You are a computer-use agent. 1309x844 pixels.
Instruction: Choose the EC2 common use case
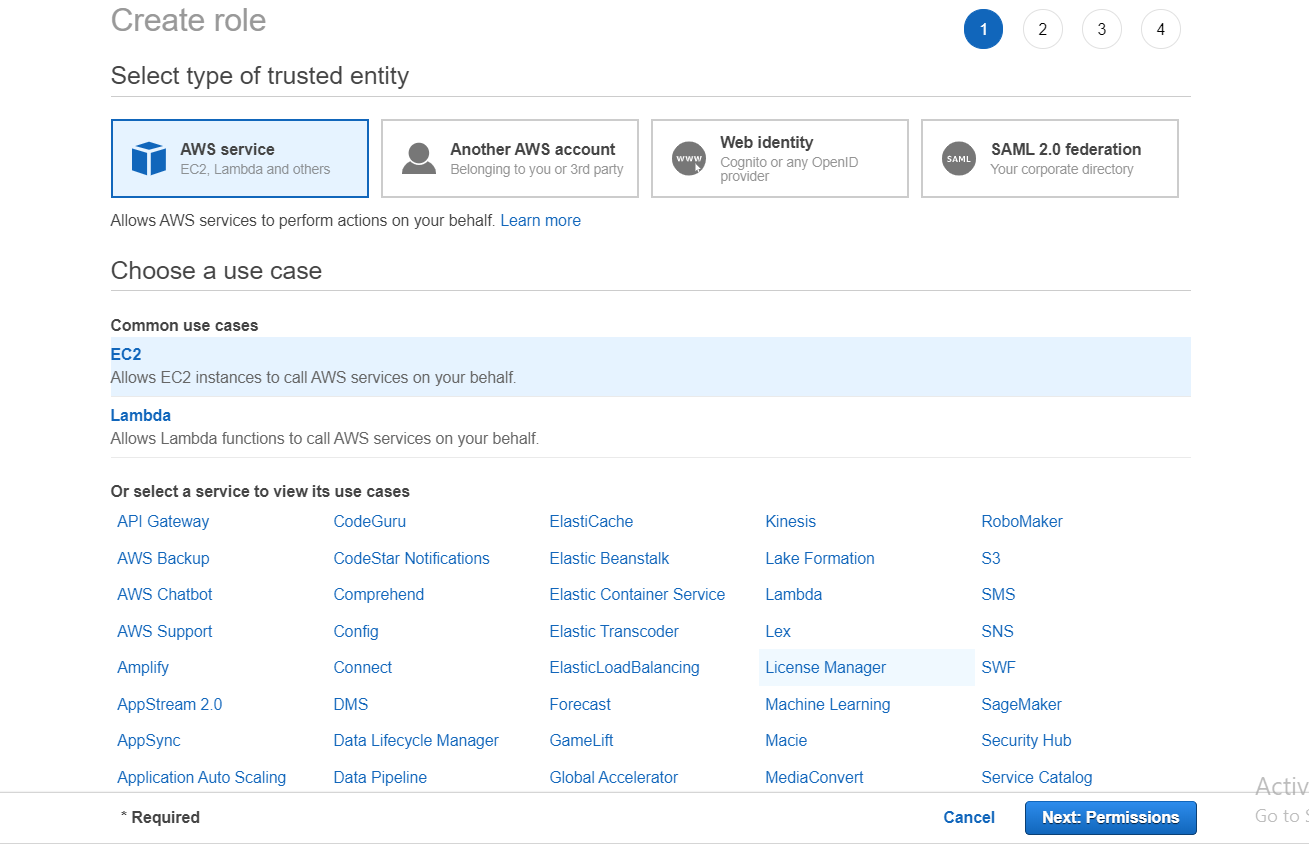click(x=126, y=355)
